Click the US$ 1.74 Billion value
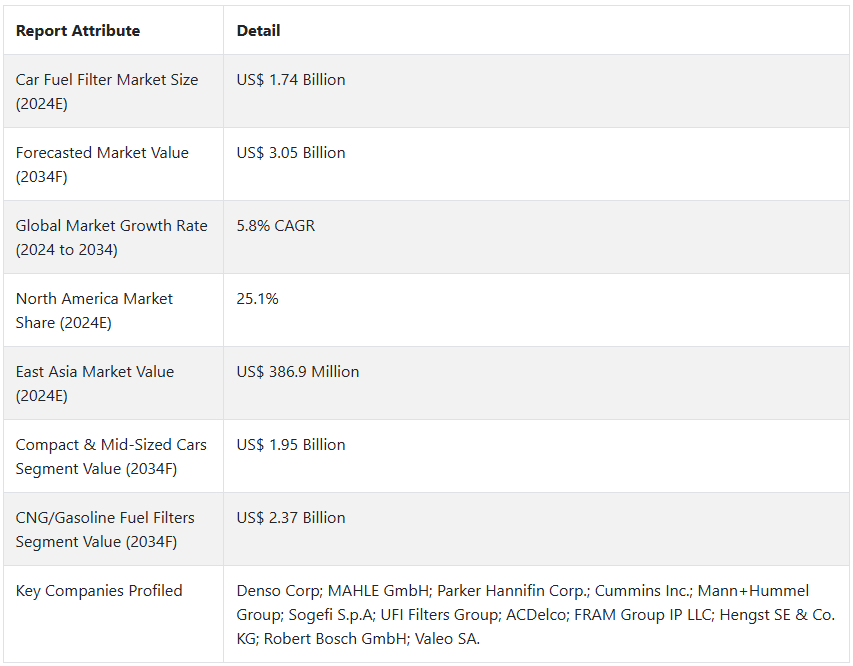 click(x=291, y=80)
